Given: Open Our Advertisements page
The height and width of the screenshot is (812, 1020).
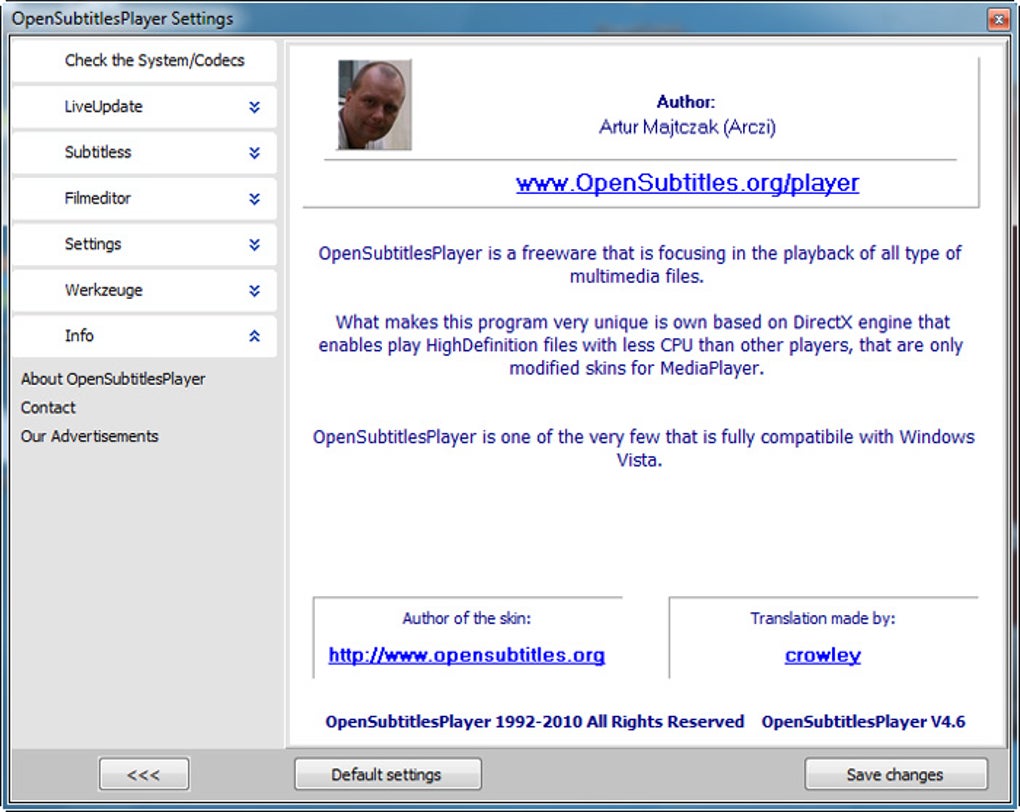Looking at the screenshot, I should tap(90, 436).
